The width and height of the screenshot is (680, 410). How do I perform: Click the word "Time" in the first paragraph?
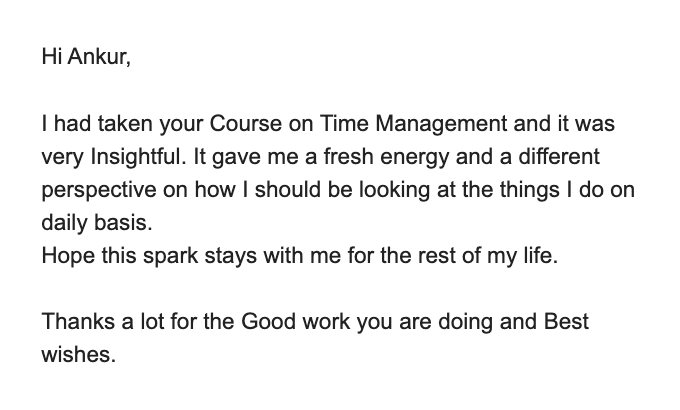(345, 125)
